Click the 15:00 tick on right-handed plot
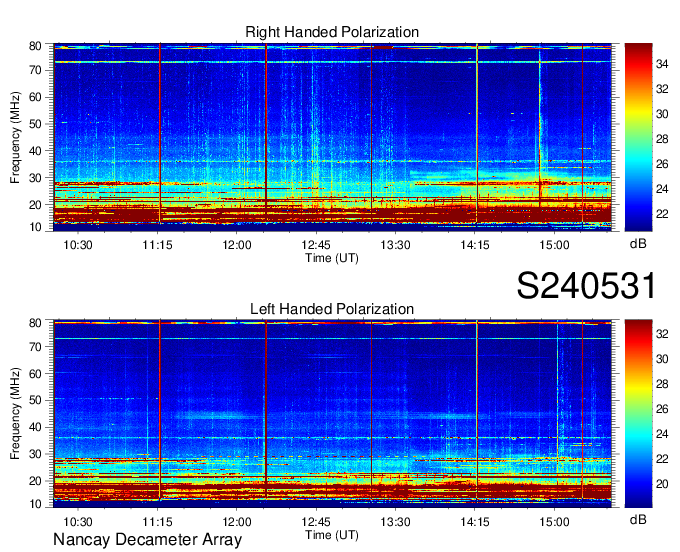Viewport: 680px width, 552px height. [x=554, y=245]
